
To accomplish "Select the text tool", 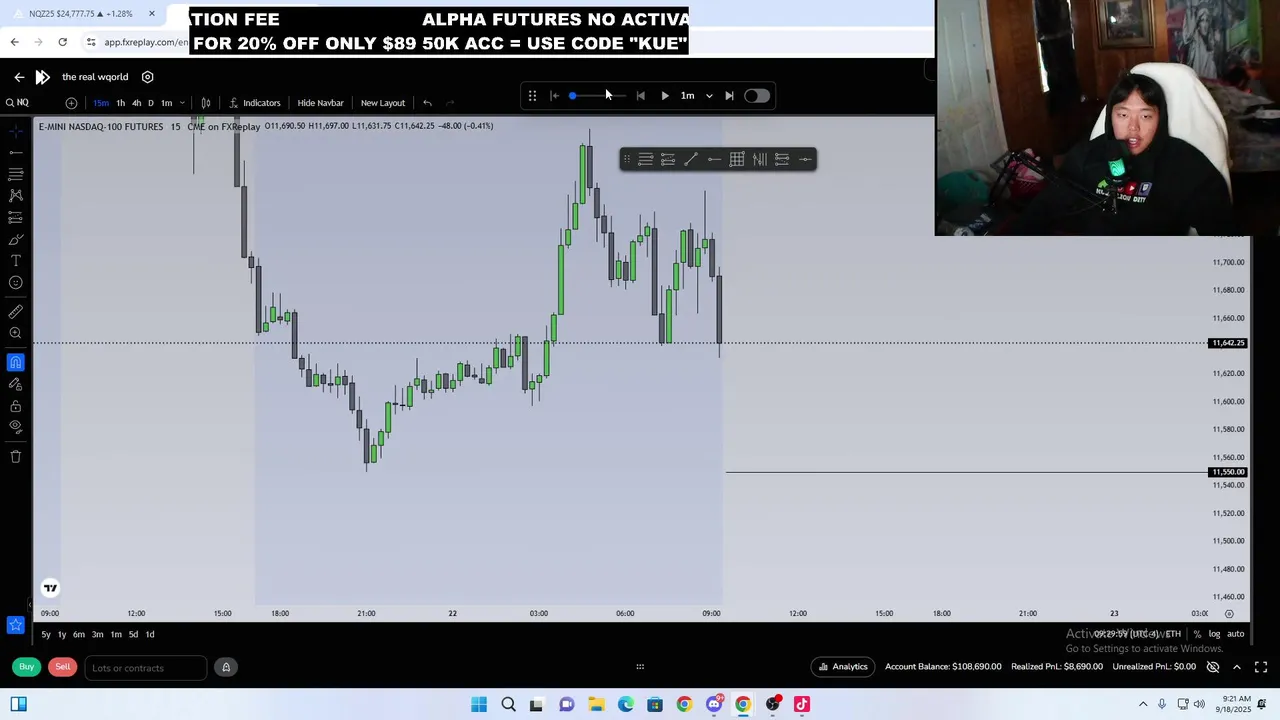I will click(x=16, y=261).
